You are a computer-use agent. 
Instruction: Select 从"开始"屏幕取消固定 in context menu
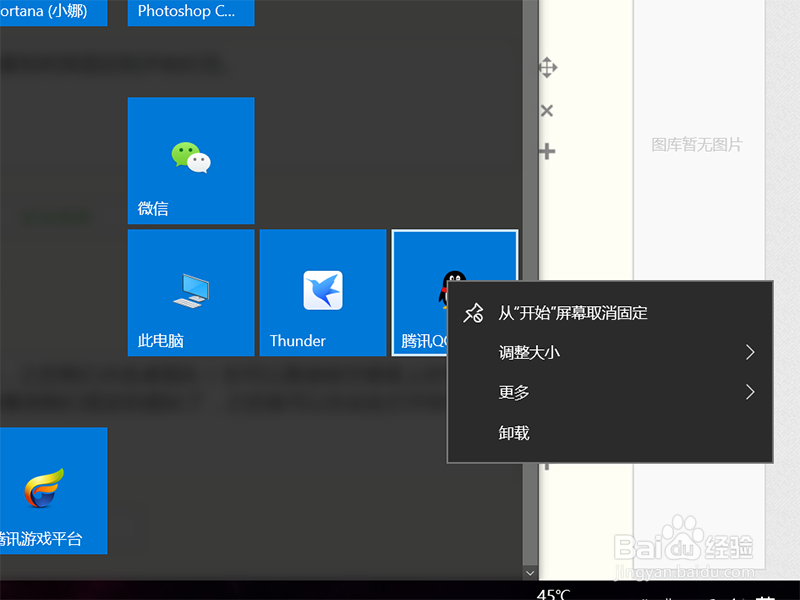coord(610,313)
